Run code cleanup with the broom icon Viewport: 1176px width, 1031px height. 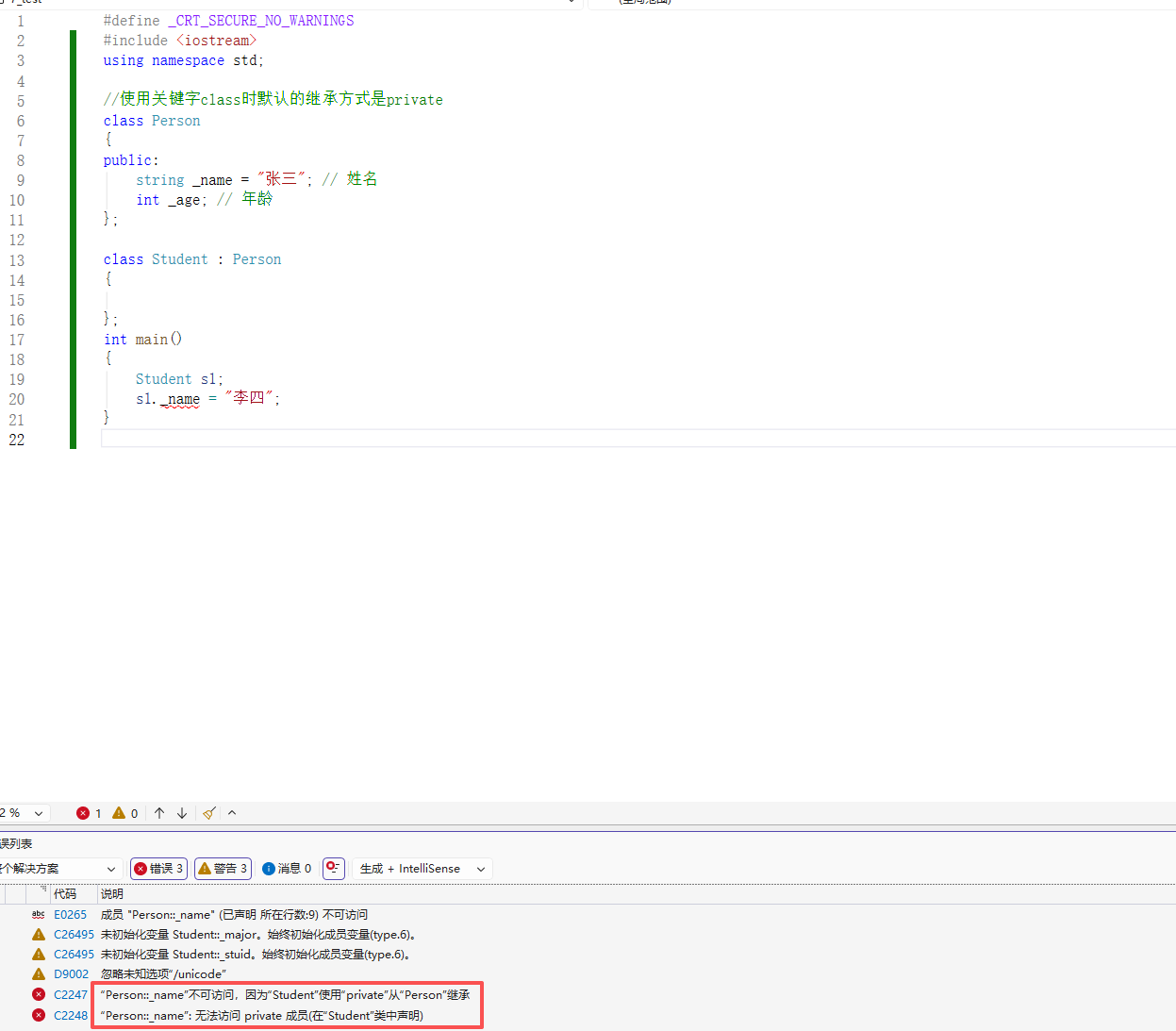(209, 813)
